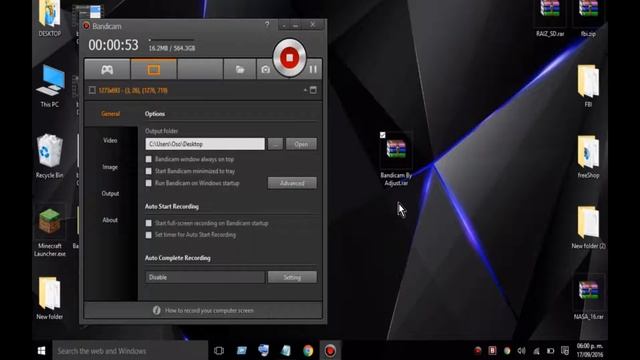Open the About tab
This screenshot has width=640, height=360.
click(110, 220)
